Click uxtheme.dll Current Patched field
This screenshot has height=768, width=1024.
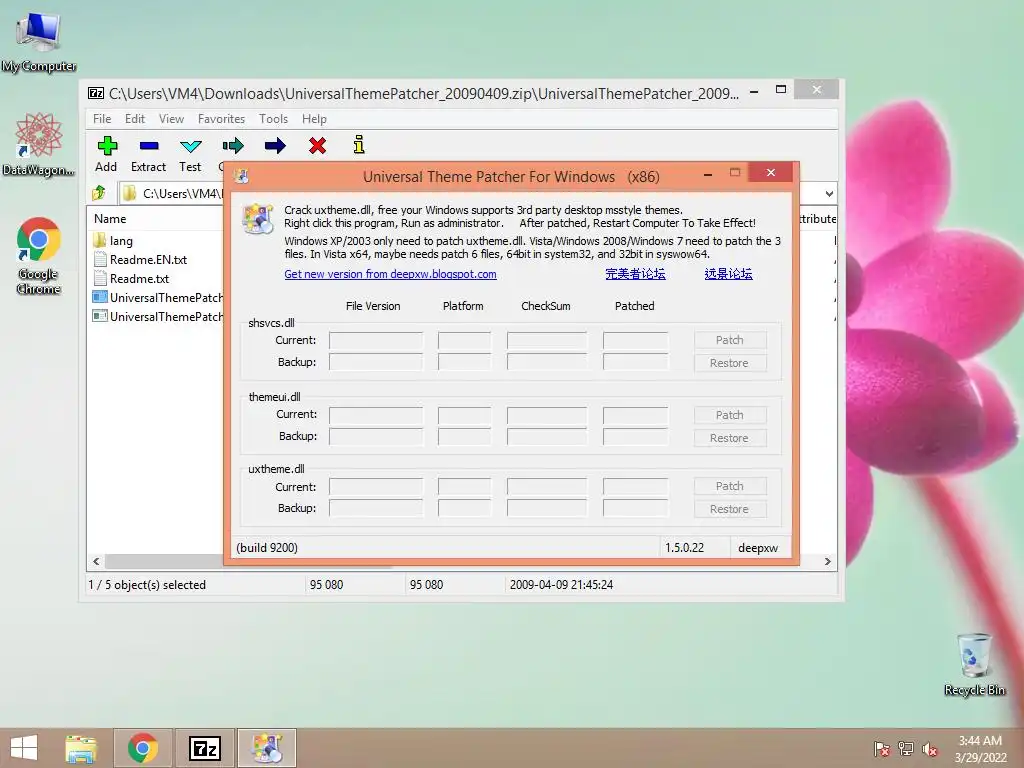pos(635,487)
